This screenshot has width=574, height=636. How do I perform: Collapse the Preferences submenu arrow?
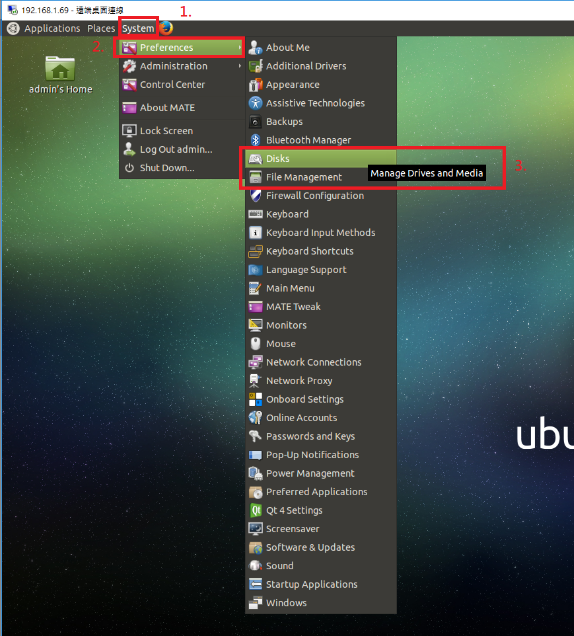(x=240, y=47)
